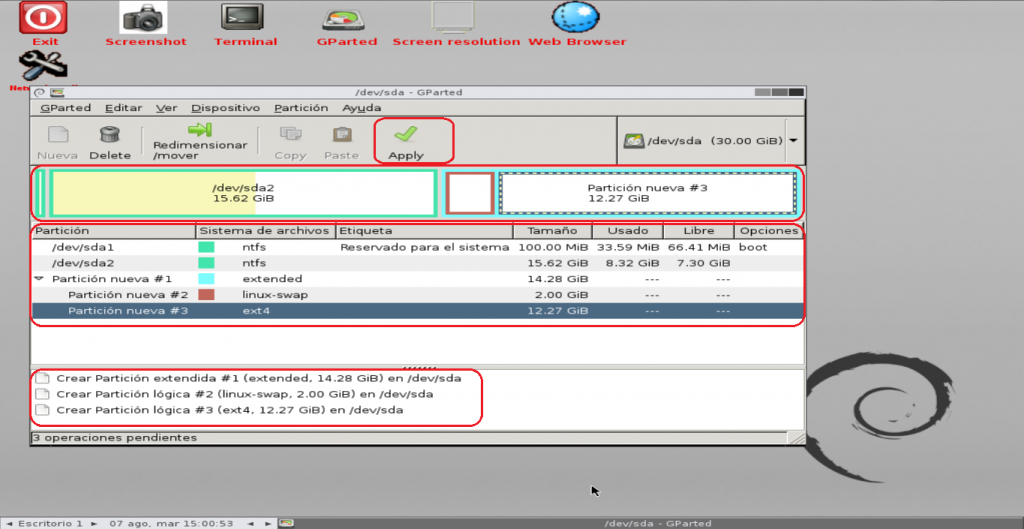Select the /dev/sda1 row
The image size is (1024, 529).
pyautogui.click(x=417, y=248)
